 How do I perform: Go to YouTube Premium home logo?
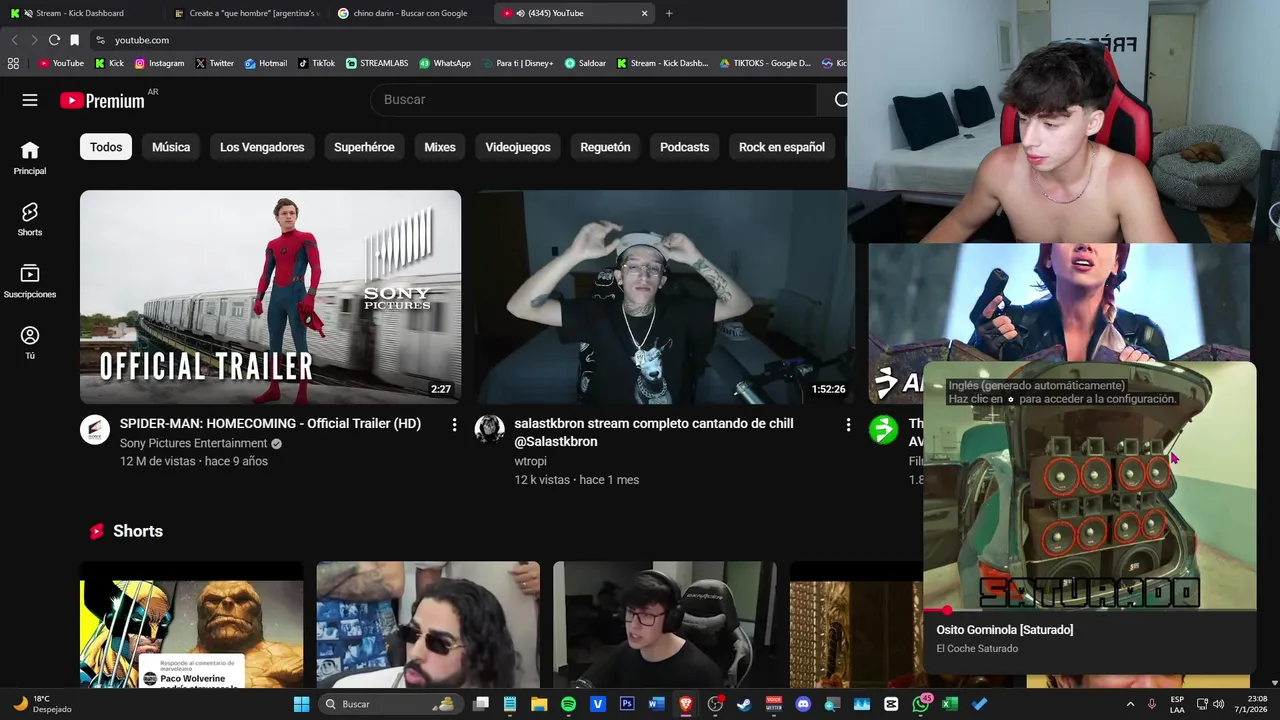pos(102,100)
